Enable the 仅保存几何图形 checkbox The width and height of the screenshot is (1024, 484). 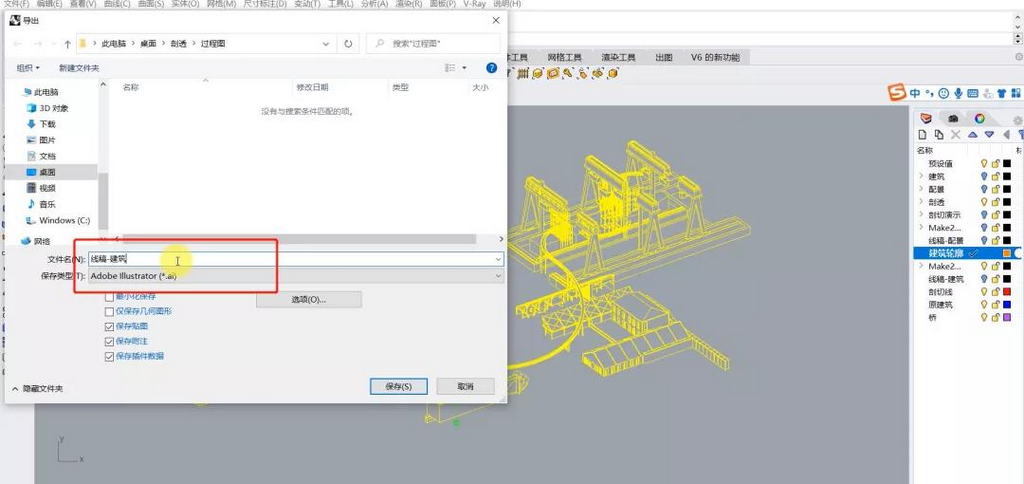click(x=110, y=311)
